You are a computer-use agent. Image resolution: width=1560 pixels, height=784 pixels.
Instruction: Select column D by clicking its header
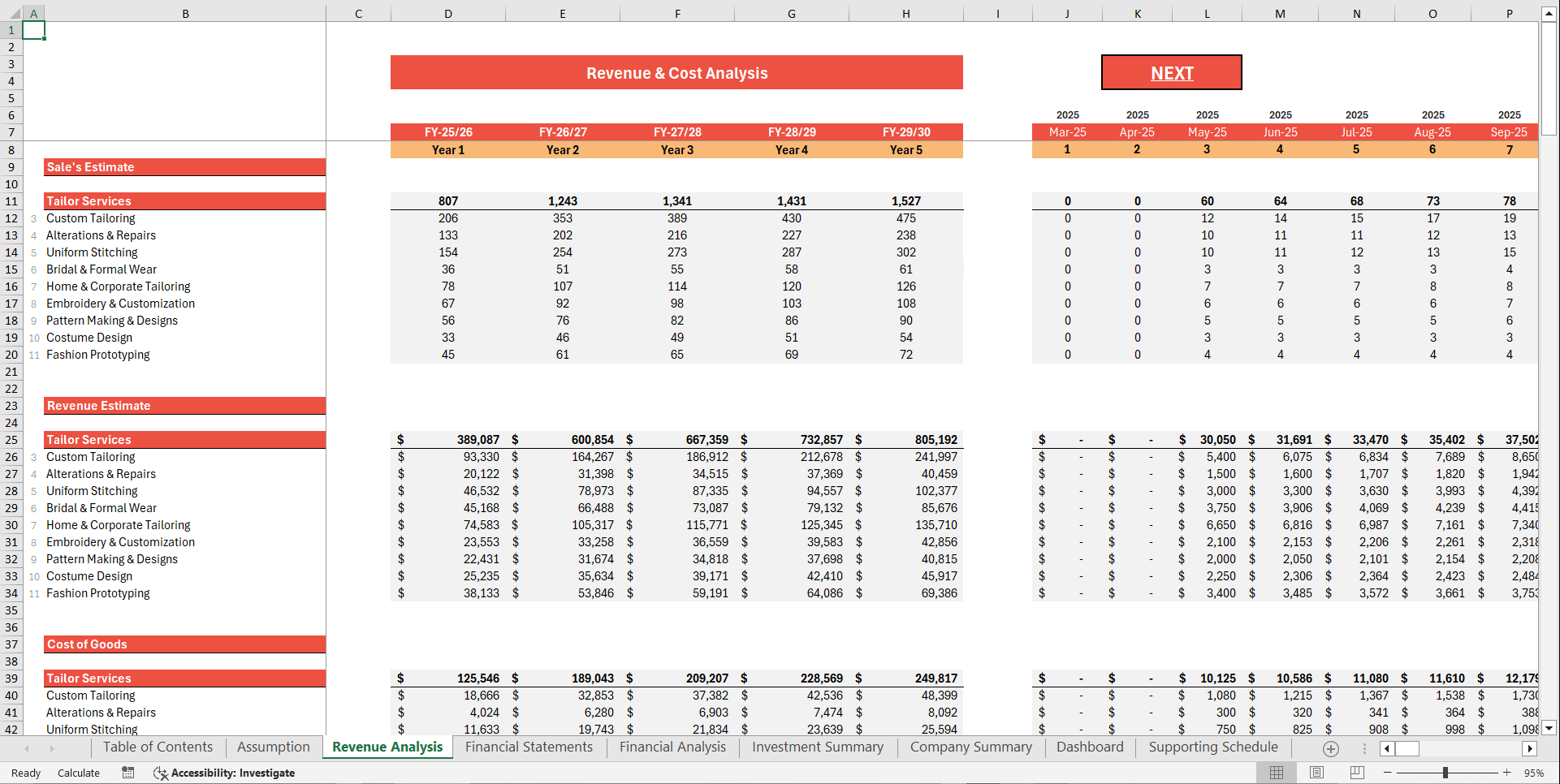click(x=447, y=13)
